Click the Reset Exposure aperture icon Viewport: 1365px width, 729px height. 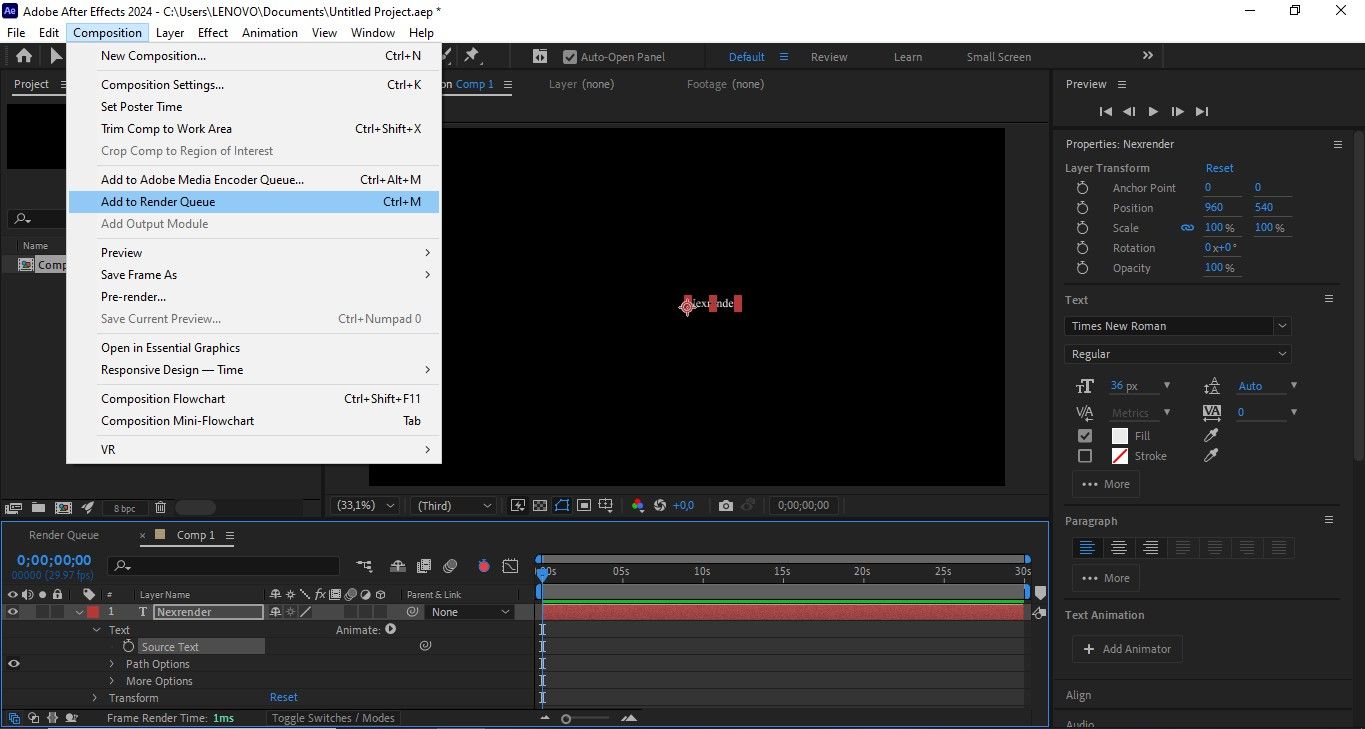pyautogui.click(x=658, y=505)
